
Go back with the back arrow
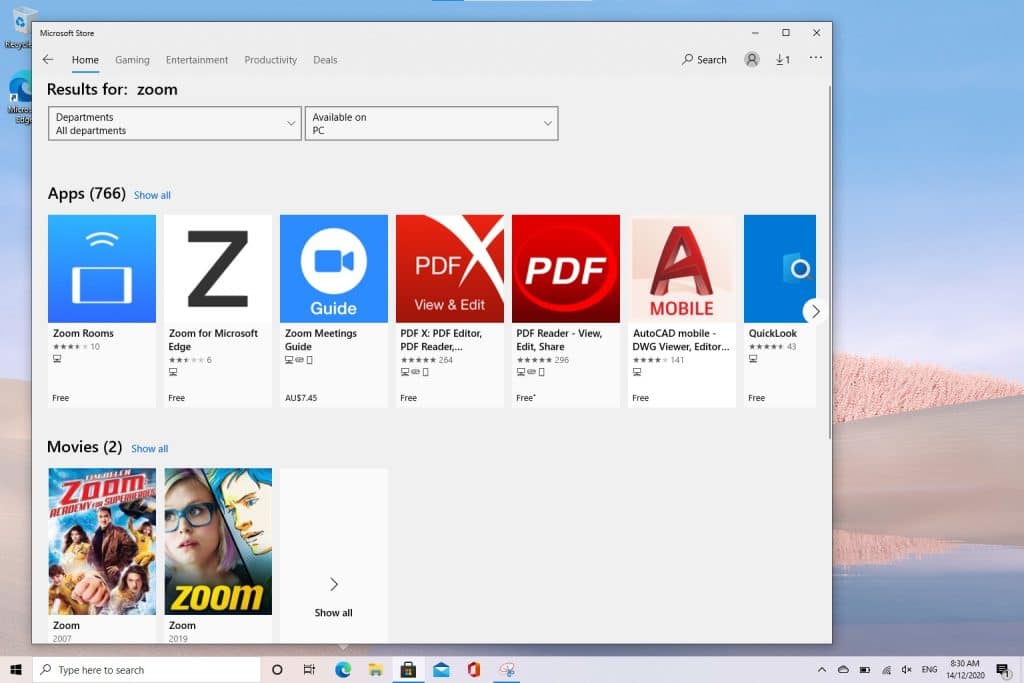pos(48,60)
